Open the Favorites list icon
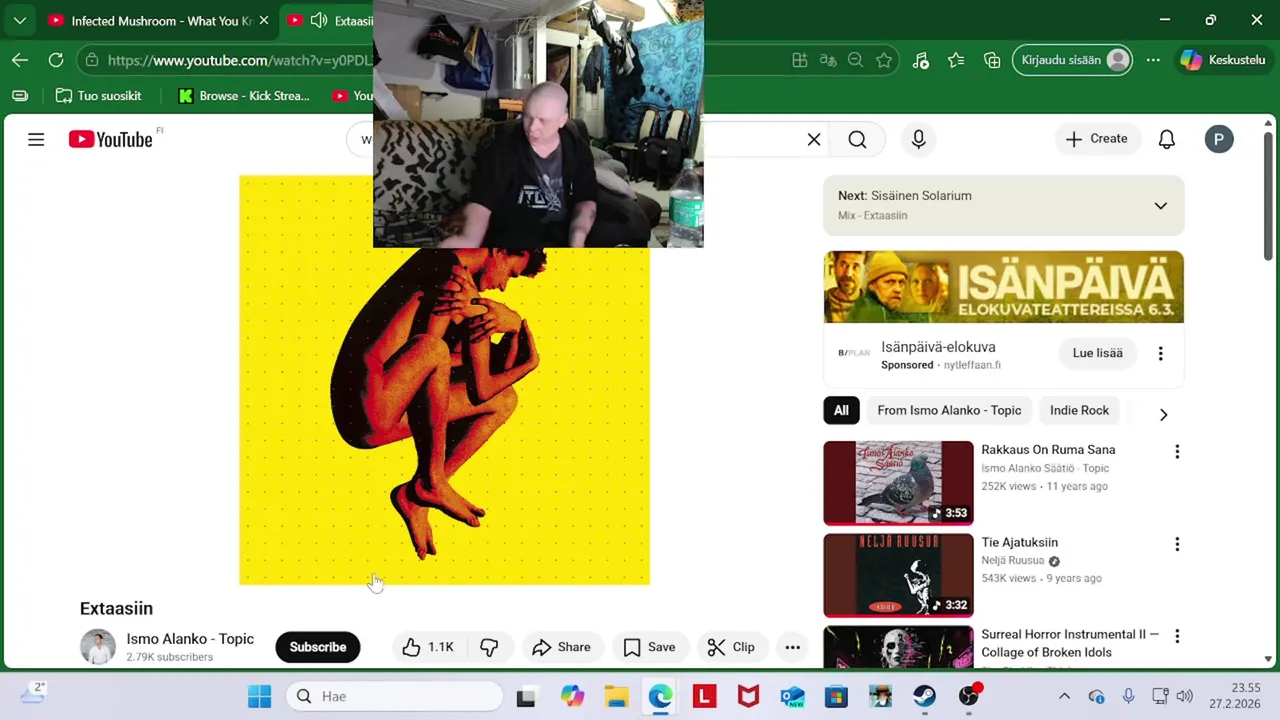Viewport: 1280px width, 720px height. click(x=957, y=60)
